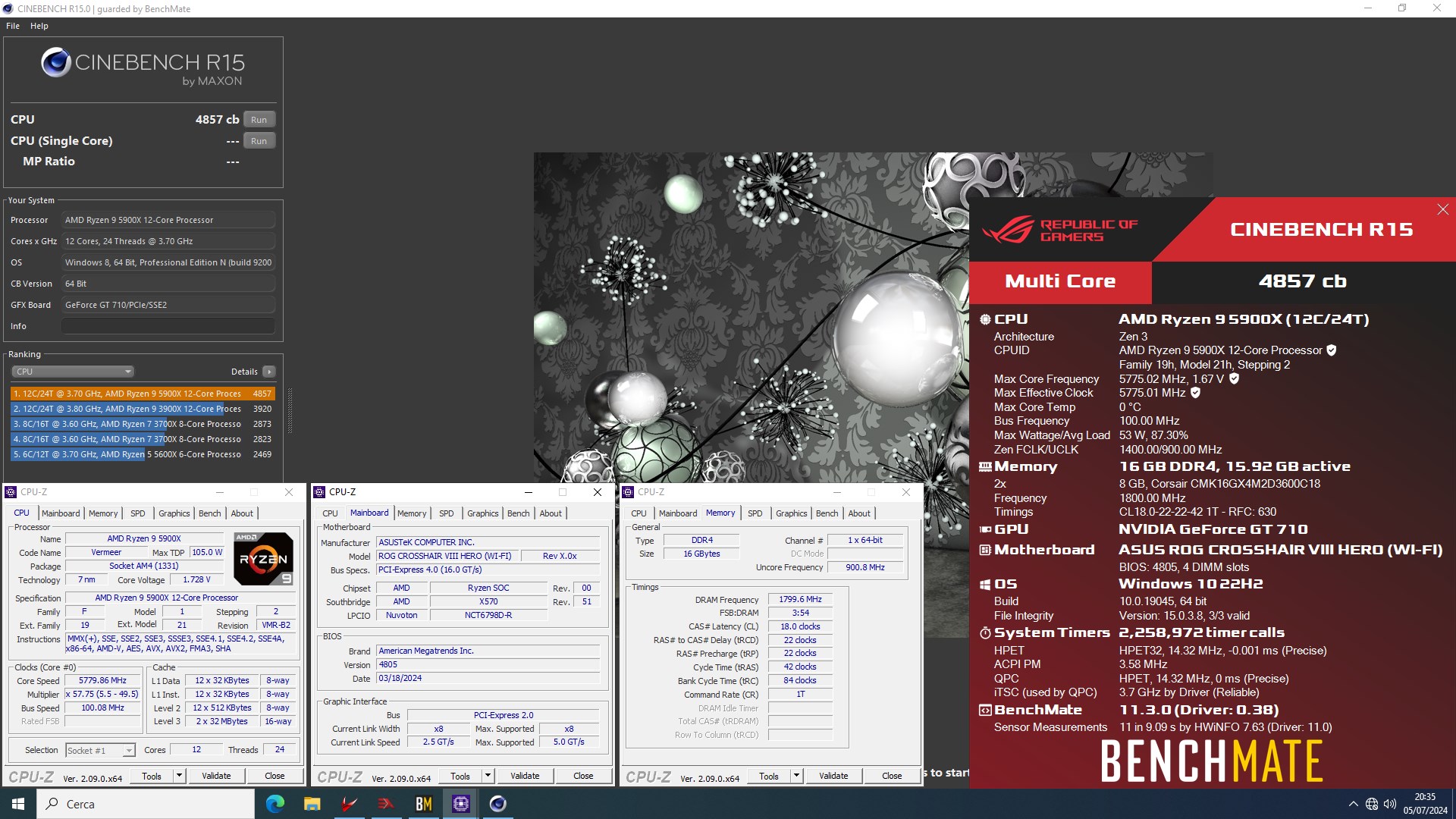Show hidden system tray icons

click(x=1353, y=804)
